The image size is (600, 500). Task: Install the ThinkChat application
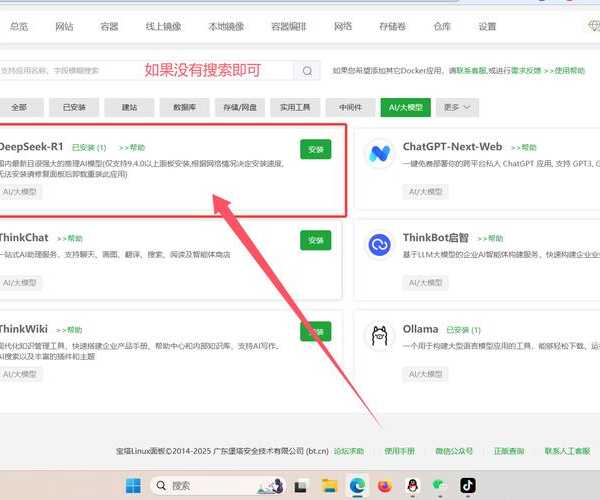pyautogui.click(x=315, y=240)
